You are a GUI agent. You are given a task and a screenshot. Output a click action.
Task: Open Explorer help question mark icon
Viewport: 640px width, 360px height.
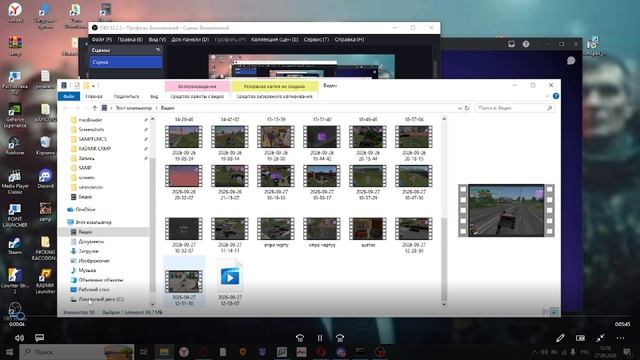pyautogui.click(x=556, y=96)
